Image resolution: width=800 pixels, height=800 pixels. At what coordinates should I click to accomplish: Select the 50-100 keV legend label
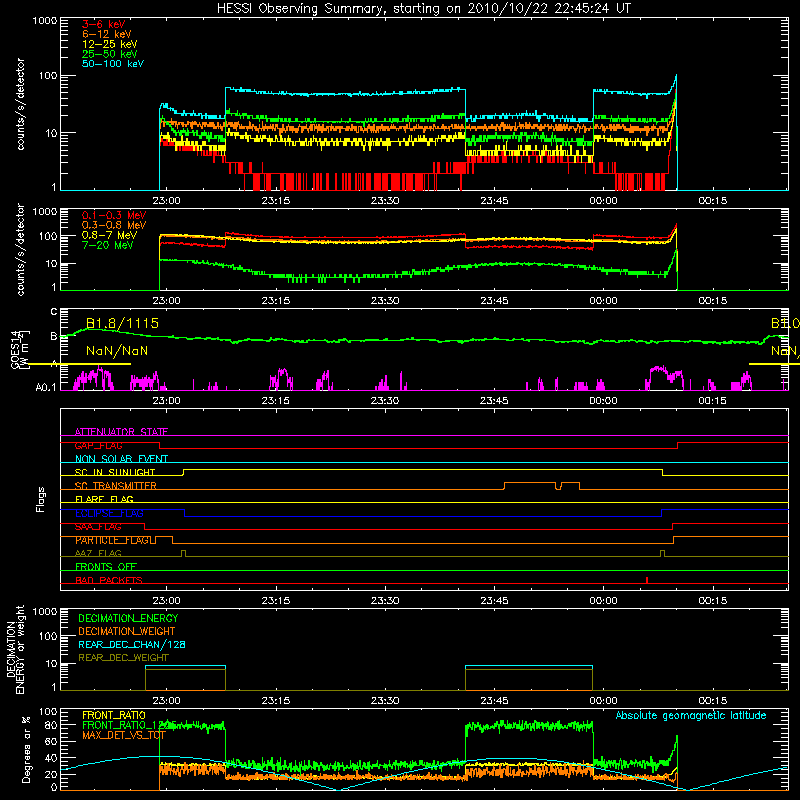(113, 64)
